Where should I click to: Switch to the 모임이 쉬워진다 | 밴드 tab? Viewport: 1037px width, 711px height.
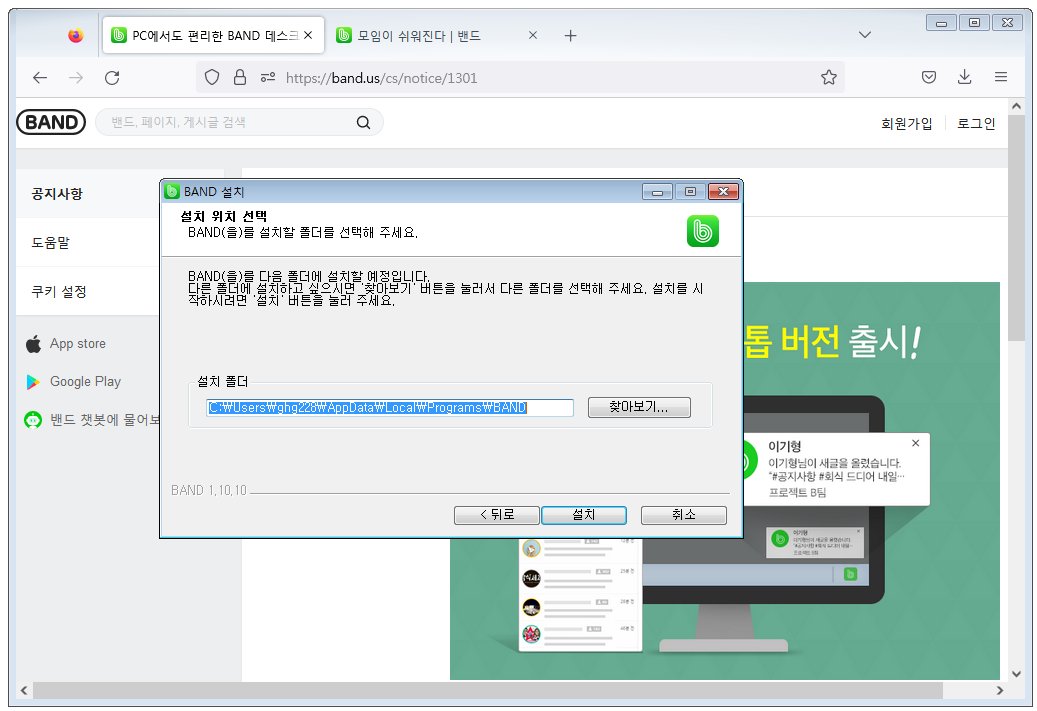436,35
